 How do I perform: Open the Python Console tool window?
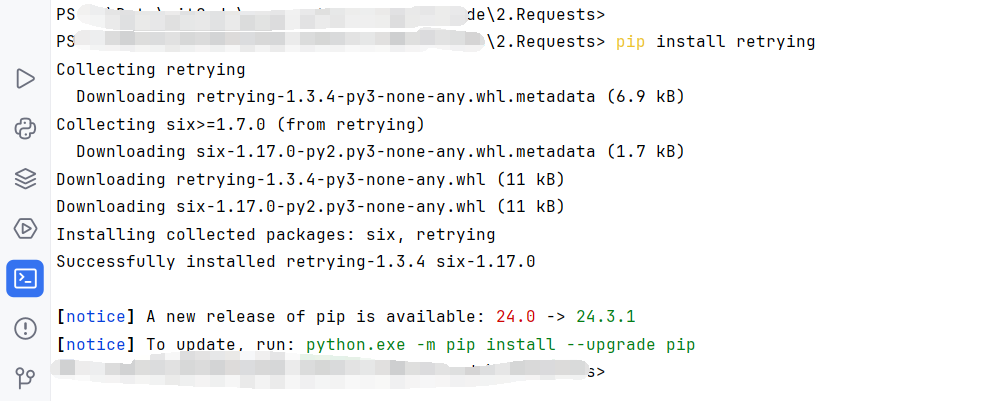click(x=25, y=129)
